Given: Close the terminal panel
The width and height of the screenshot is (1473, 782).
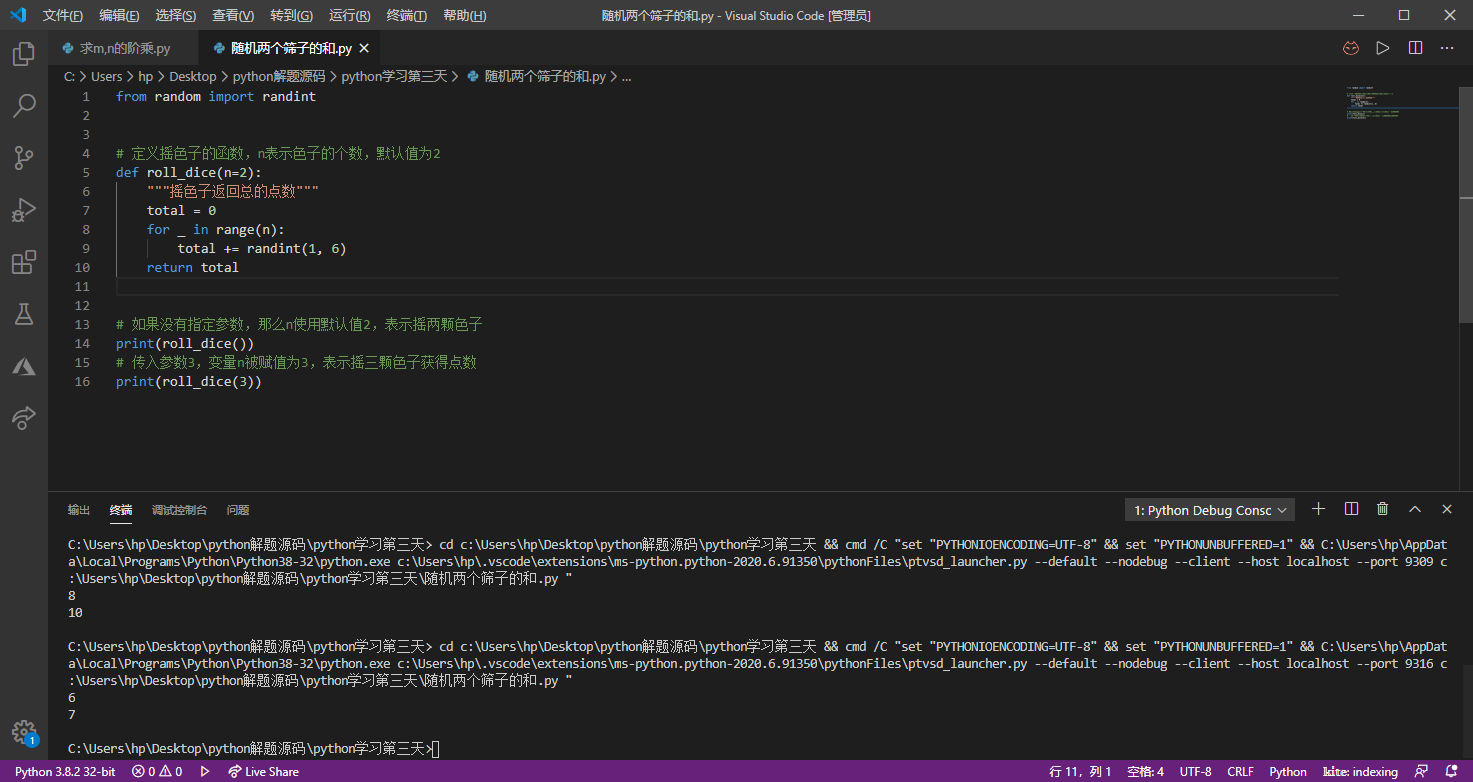Looking at the screenshot, I should [x=1447, y=509].
